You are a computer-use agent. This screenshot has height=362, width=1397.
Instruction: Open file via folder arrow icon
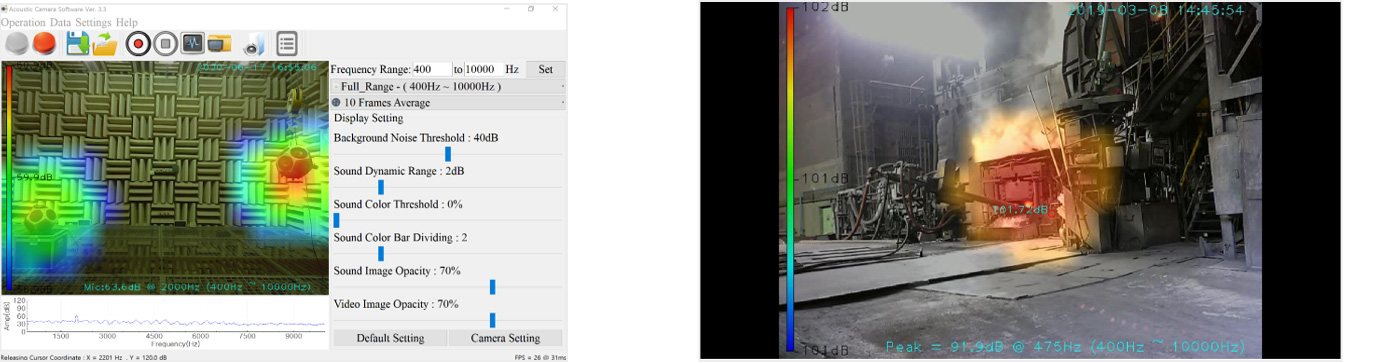105,44
